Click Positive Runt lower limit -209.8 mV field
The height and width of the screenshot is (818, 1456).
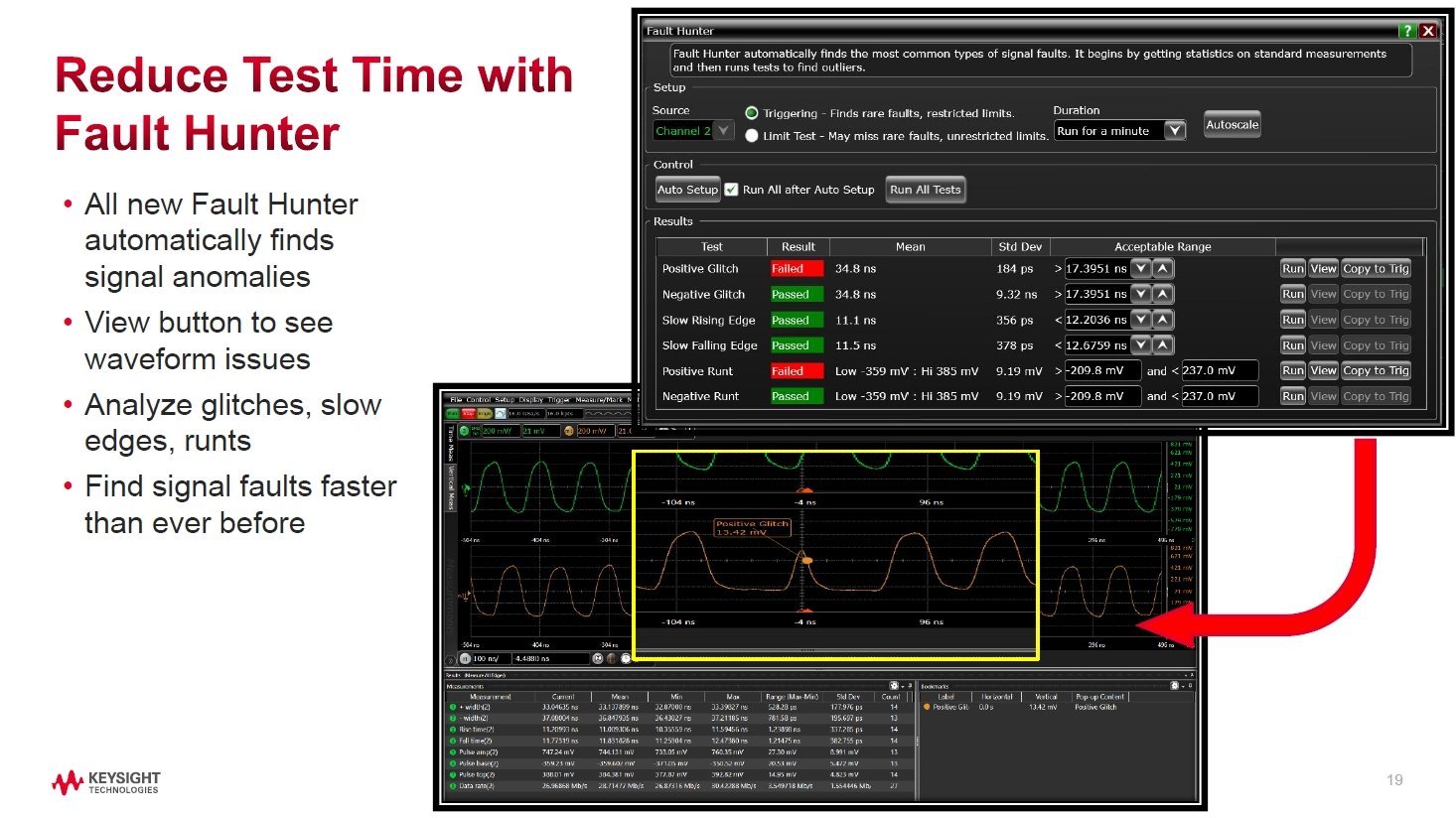(1102, 370)
